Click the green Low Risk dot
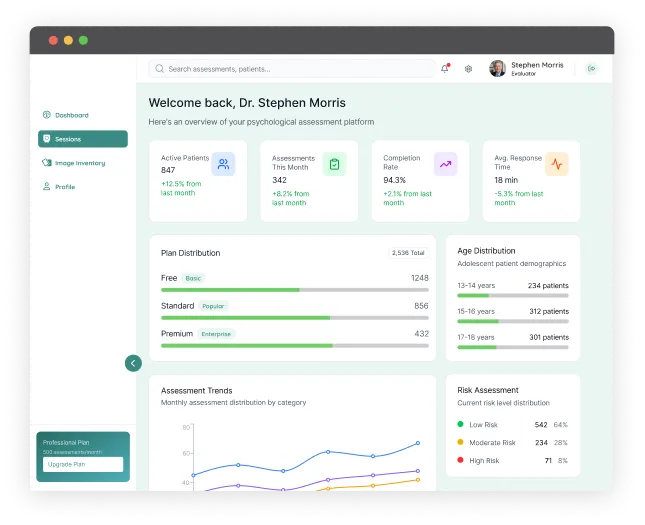Viewport: 645px width, 525px height. [x=460, y=425]
